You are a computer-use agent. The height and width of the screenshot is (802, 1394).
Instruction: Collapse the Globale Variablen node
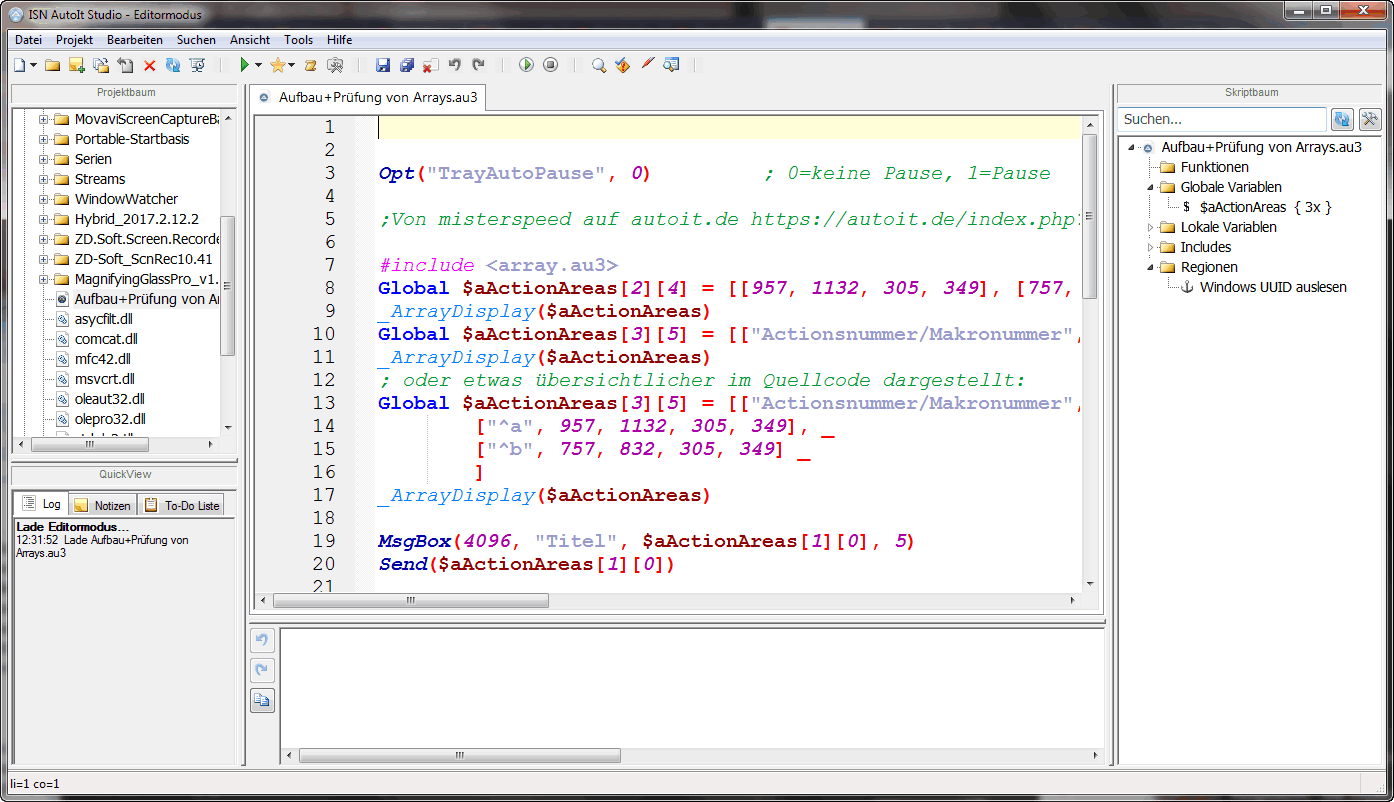pyautogui.click(x=1150, y=187)
